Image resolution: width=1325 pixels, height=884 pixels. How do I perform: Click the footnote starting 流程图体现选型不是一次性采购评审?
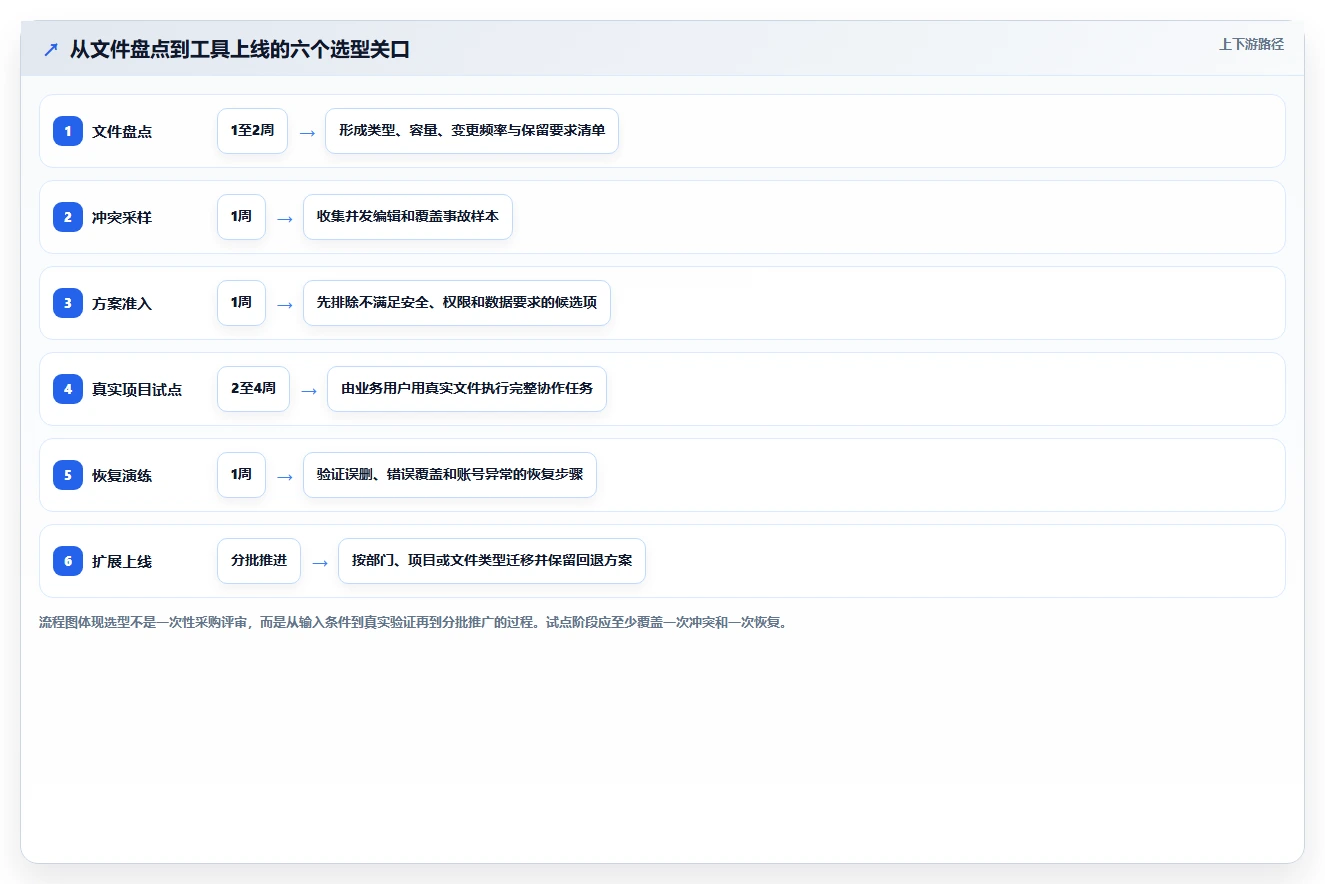[413, 623]
